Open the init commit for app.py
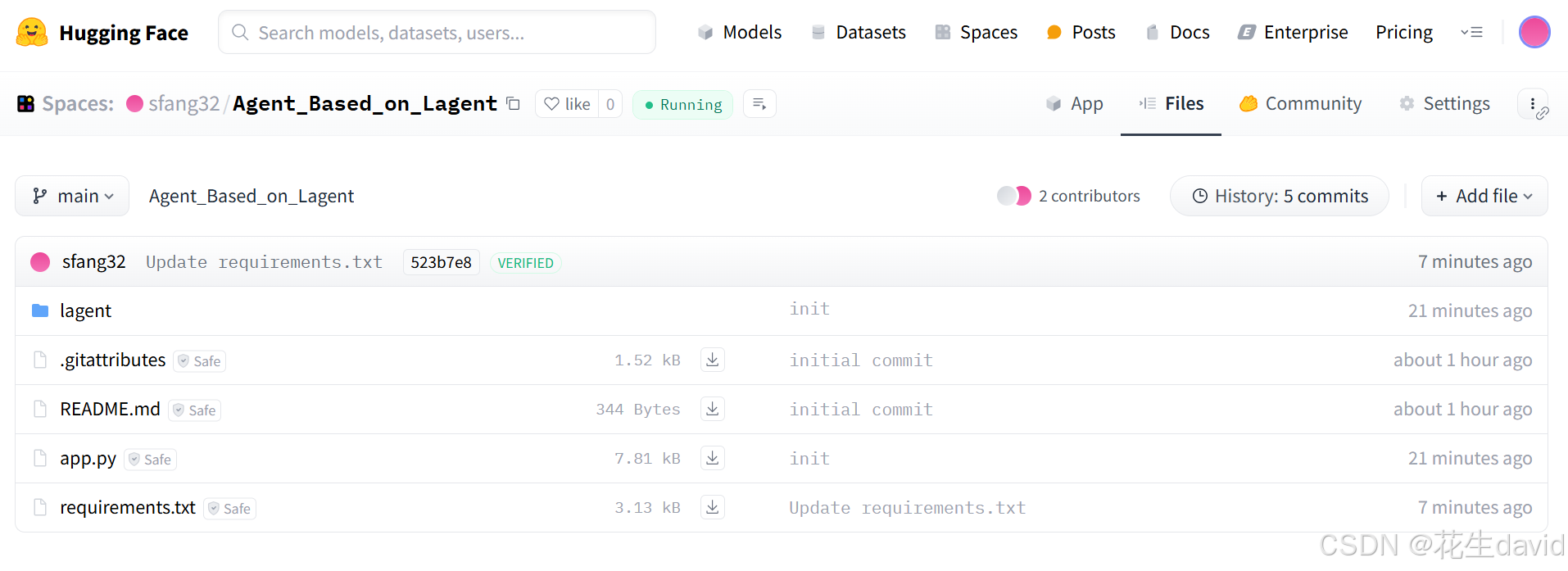Screen dimensions: 1568x571 [x=809, y=459]
